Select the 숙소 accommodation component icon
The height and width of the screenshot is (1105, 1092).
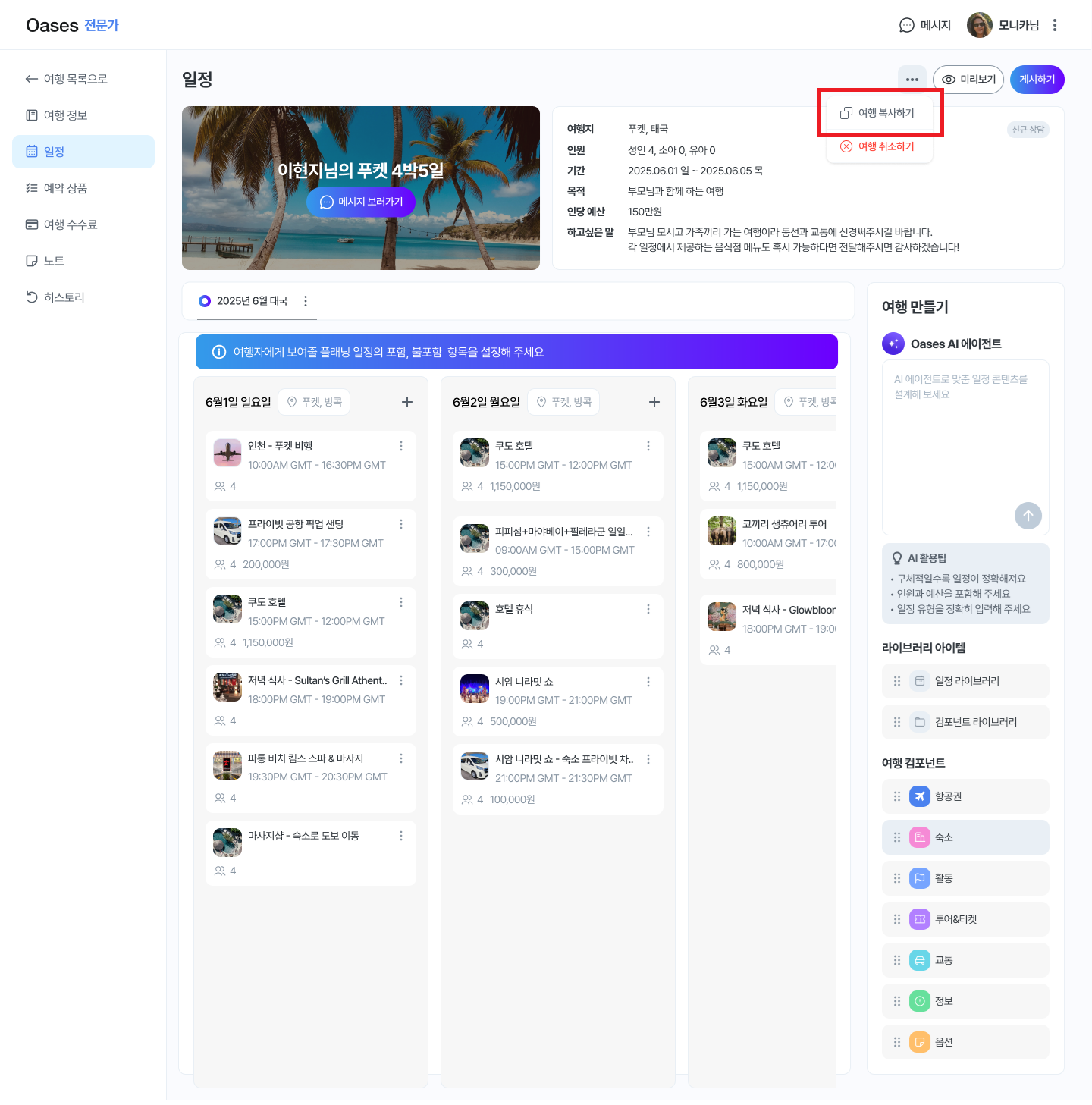[x=919, y=837]
